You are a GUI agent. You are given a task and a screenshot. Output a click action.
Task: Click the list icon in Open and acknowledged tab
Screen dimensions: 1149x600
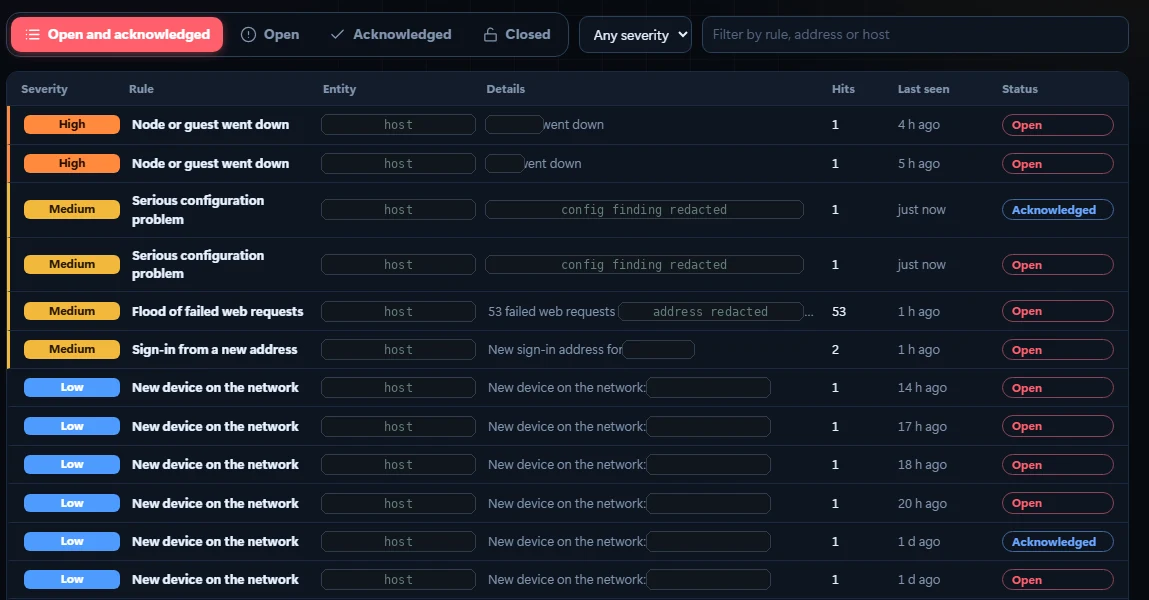click(x=32, y=34)
